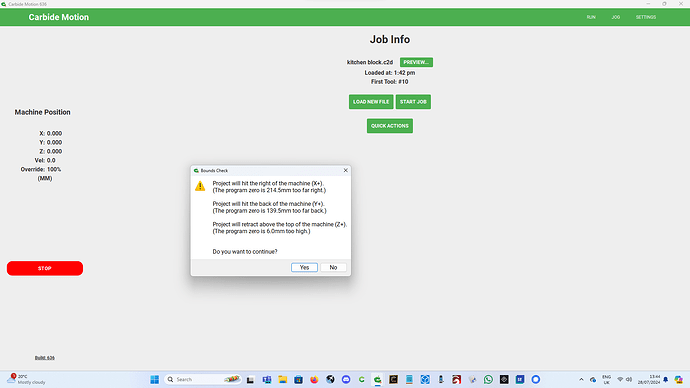Open WhatsApp from the taskbar

click(x=488, y=379)
